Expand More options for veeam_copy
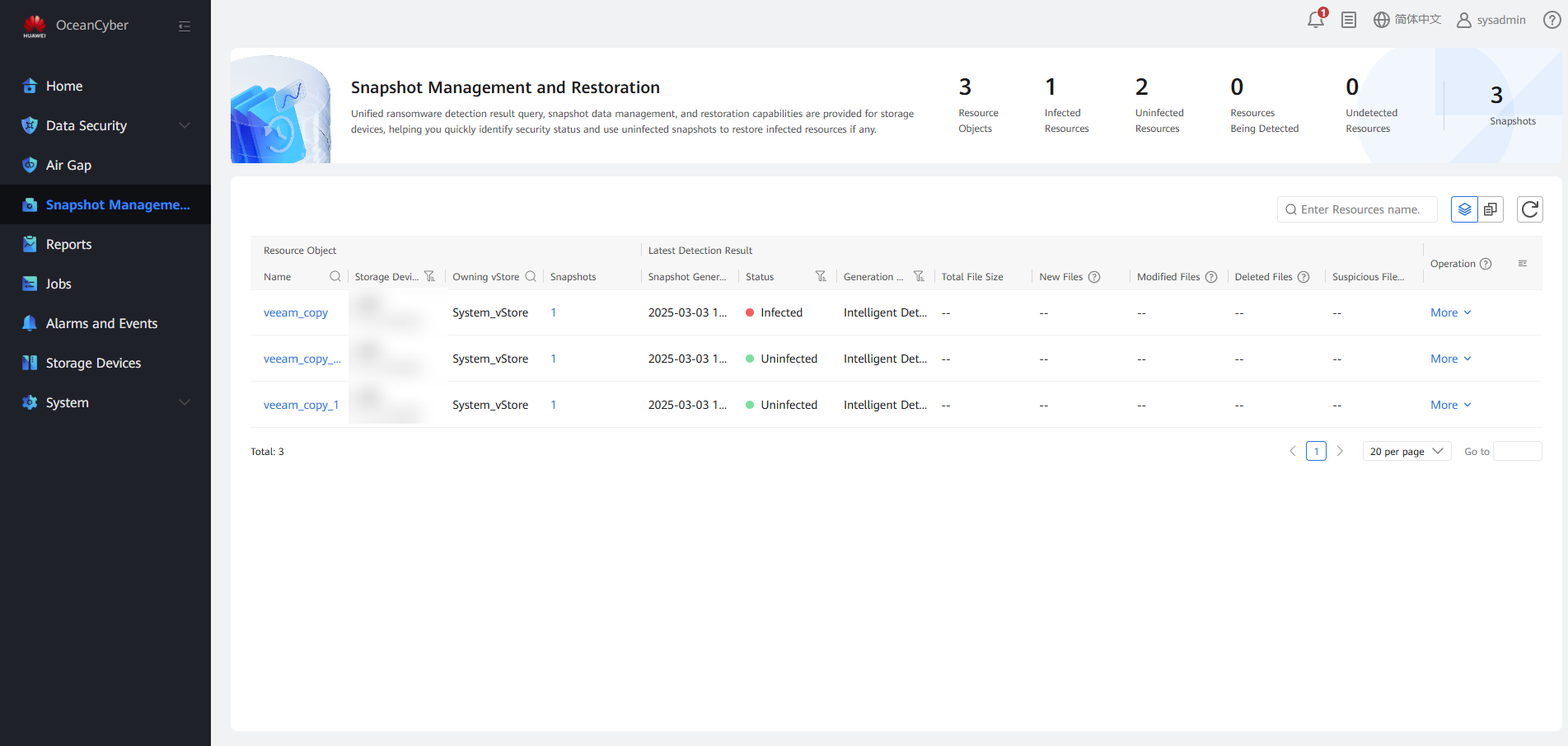1568x746 pixels. click(1450, 312)
